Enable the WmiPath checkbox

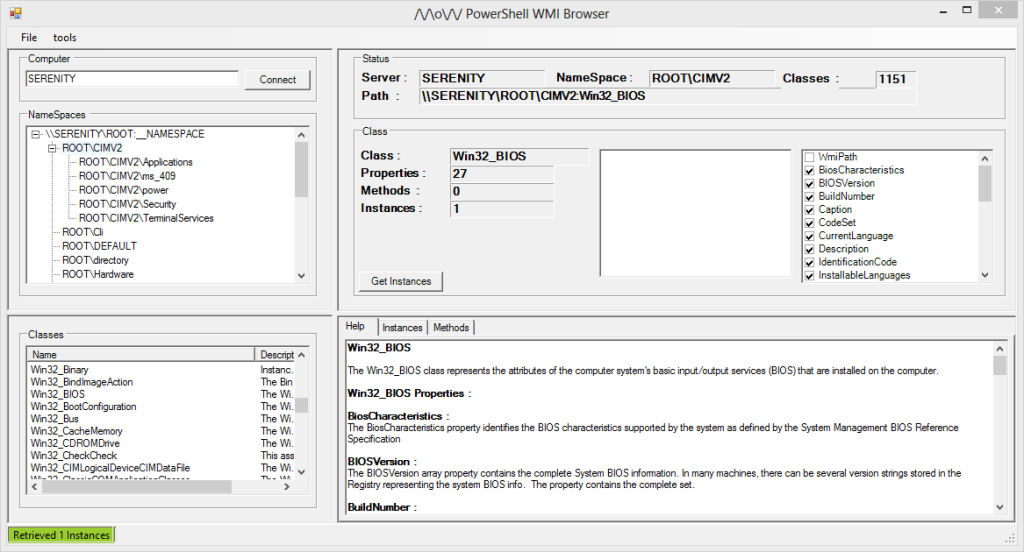[810, 157]
